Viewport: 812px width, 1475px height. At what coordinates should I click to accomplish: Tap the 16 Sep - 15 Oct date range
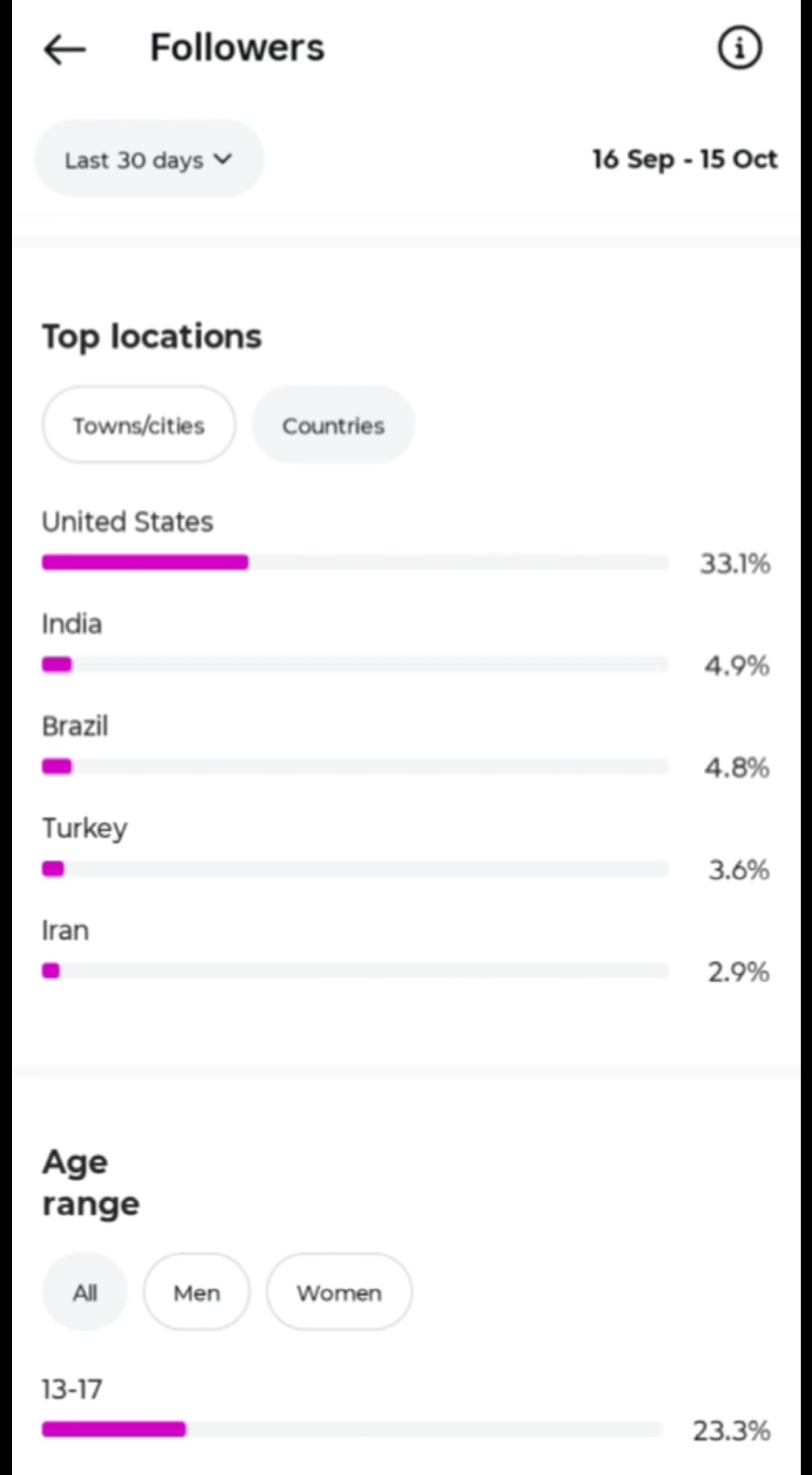pyautogui.click(x=684, y=159)
